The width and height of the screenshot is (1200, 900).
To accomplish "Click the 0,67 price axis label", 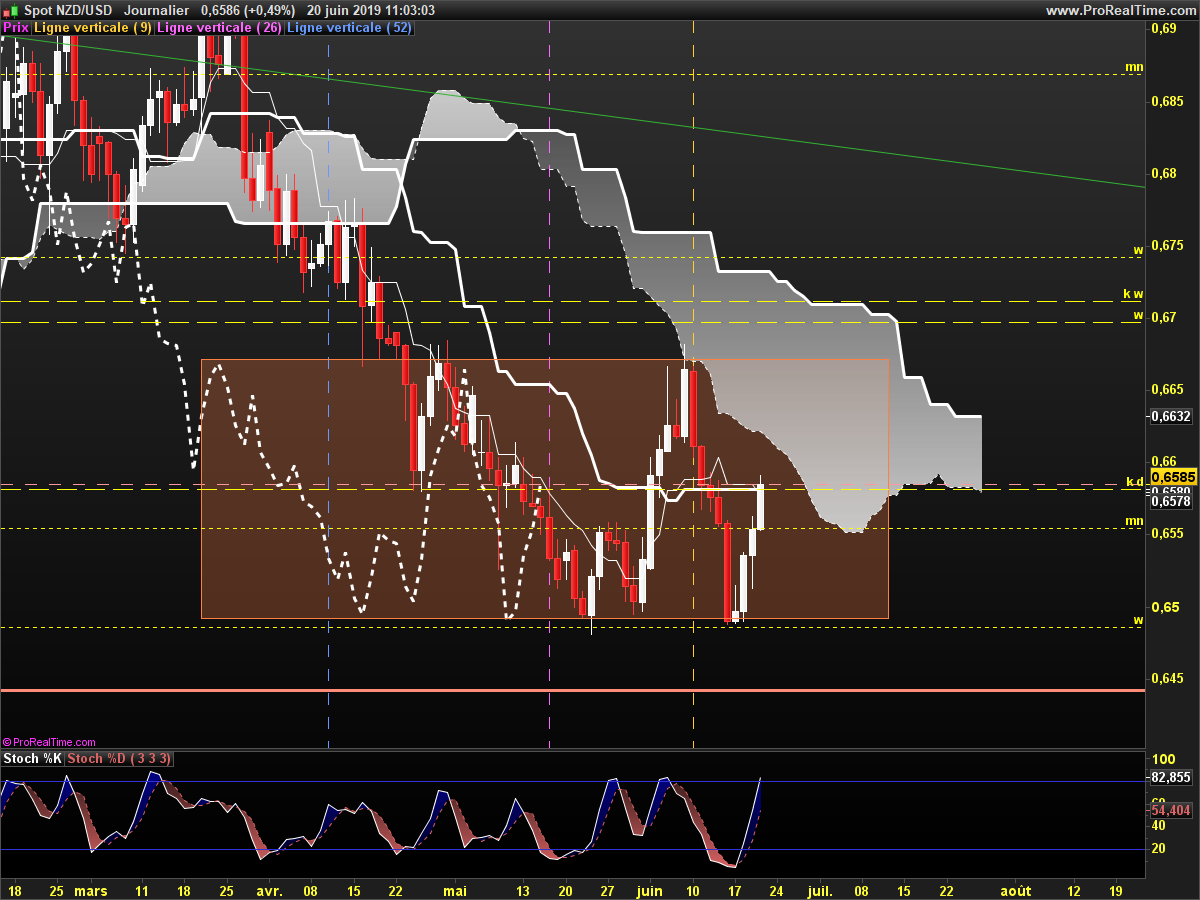I will 1163,318.
